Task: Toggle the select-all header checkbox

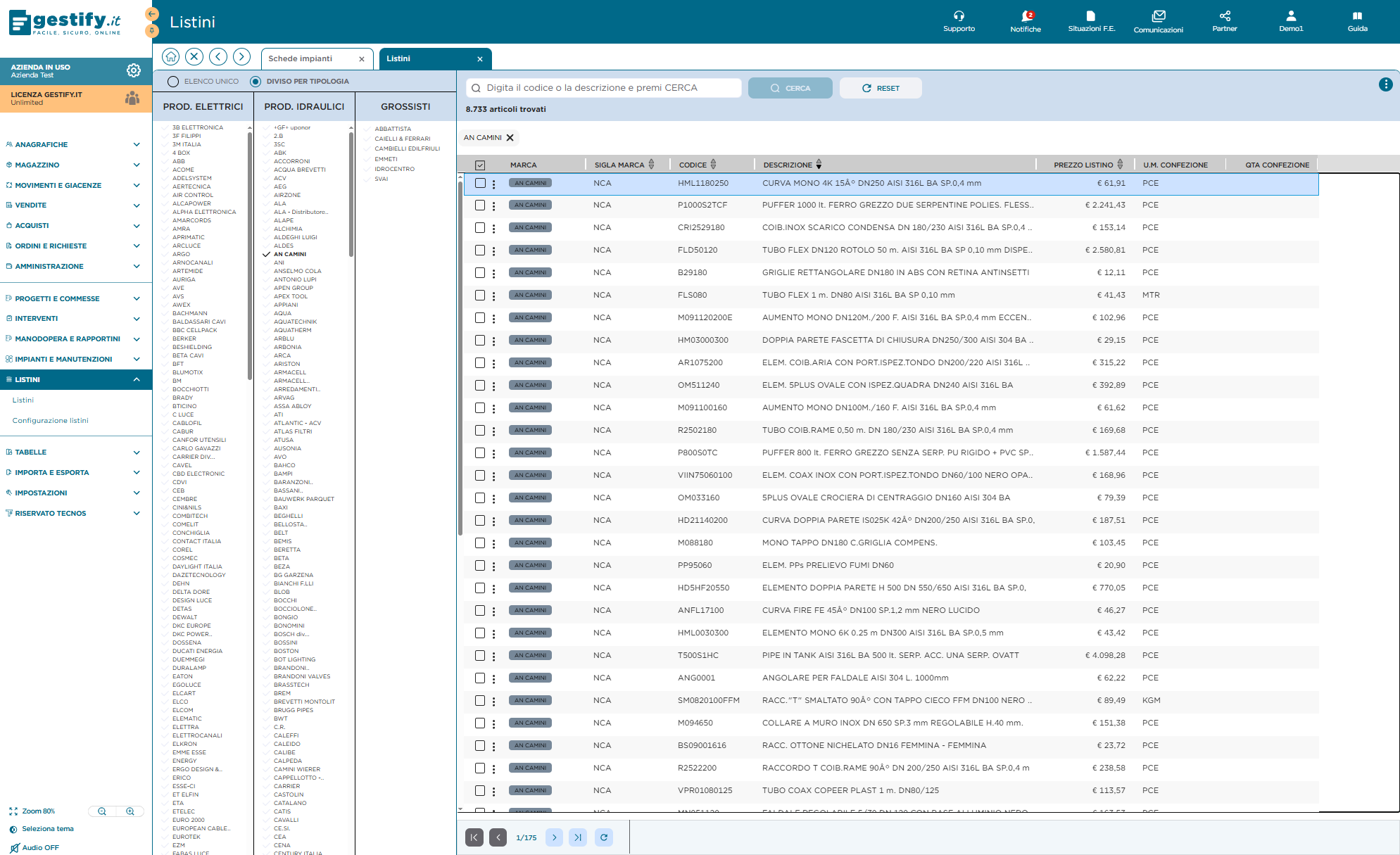Action: [480, 165]
